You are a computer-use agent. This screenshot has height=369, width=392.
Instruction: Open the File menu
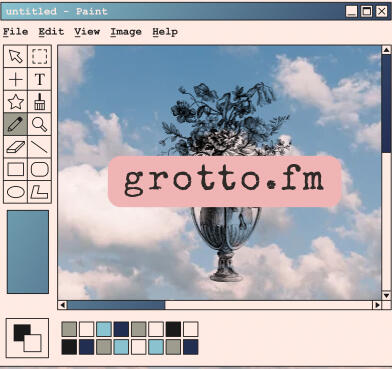point(15,32)
